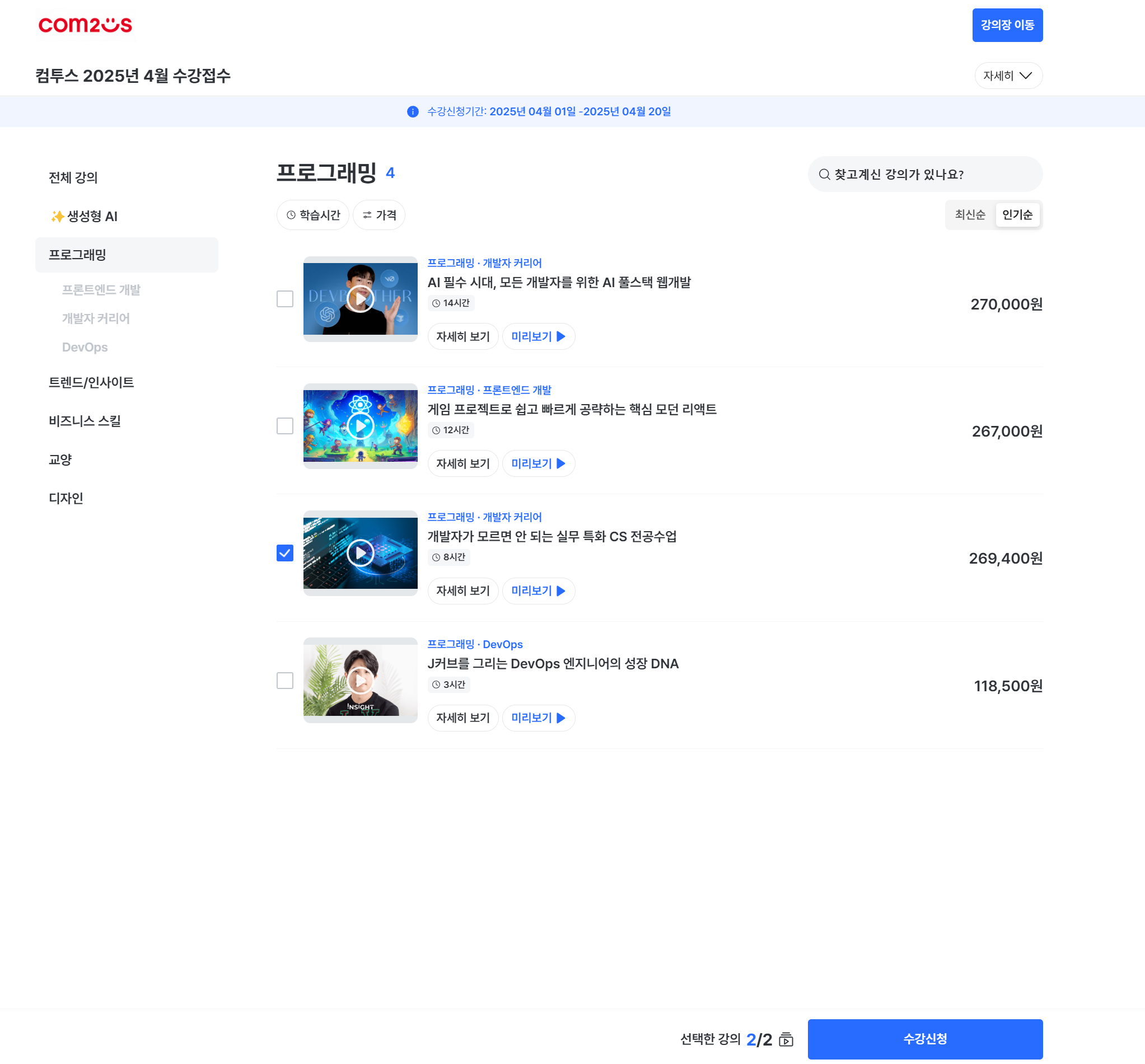Click title J커브를 그리는 DevOps 엔지니어
The image size is (1145, 1064).
click(x=553, y=664)
